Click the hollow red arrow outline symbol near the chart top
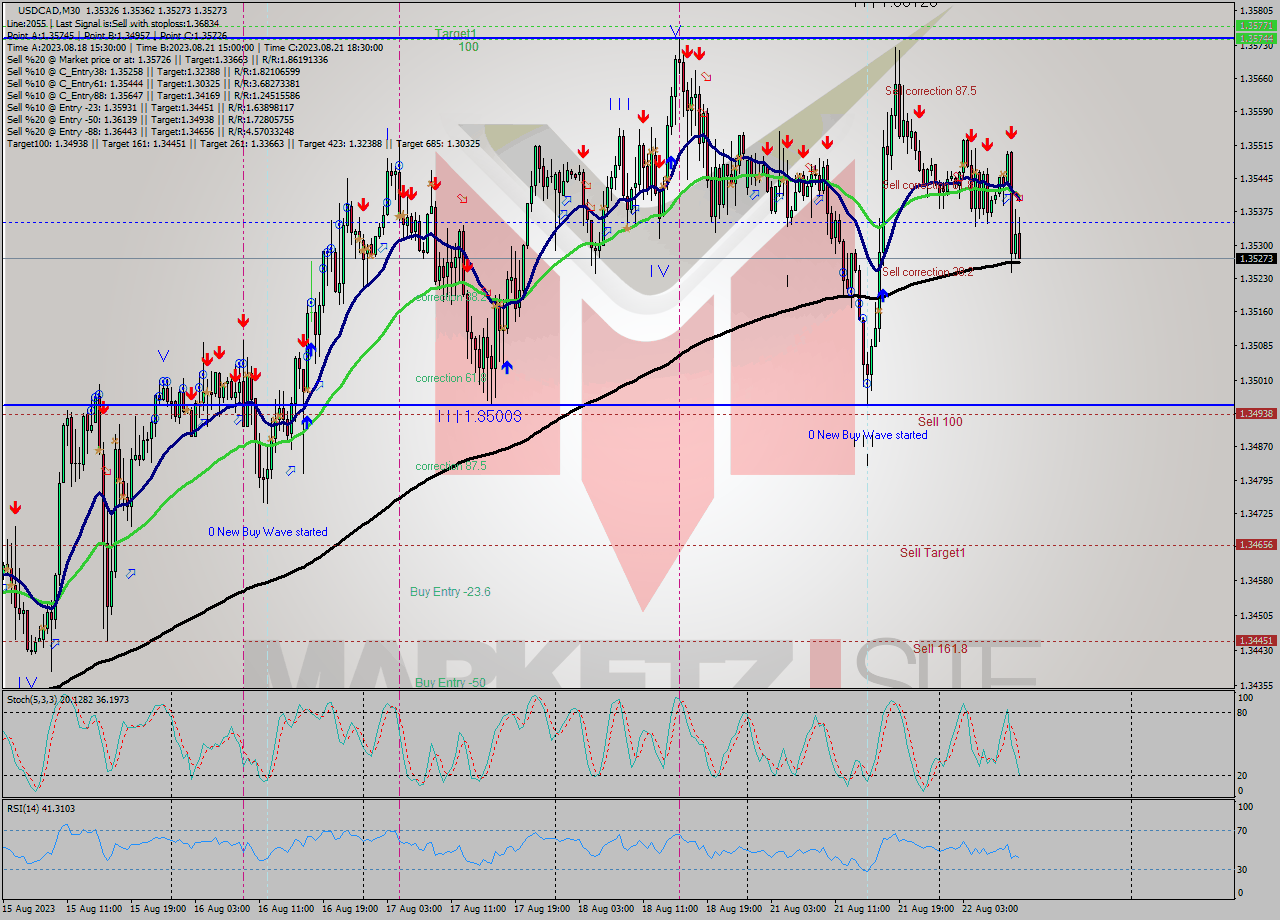The height and width of the screenshot is (920, 1280). (707, 77)
